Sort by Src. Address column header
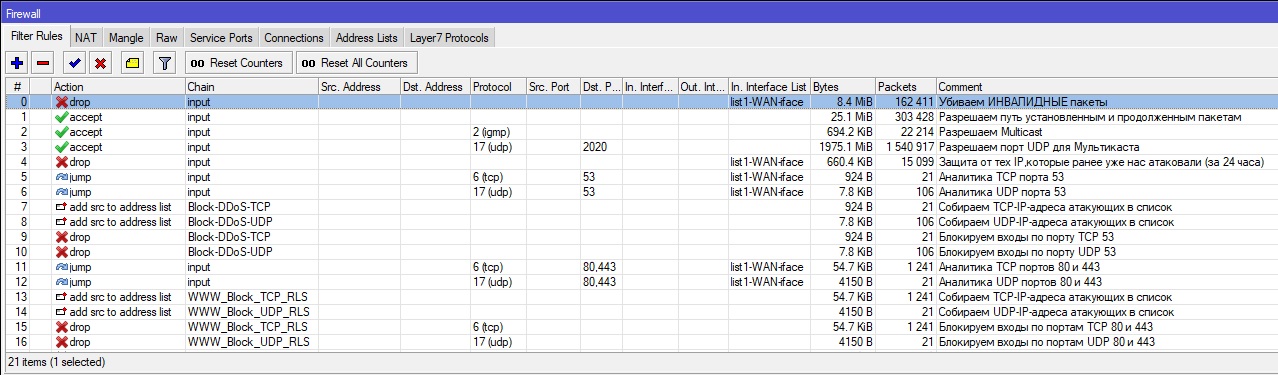 coord(359,87)
